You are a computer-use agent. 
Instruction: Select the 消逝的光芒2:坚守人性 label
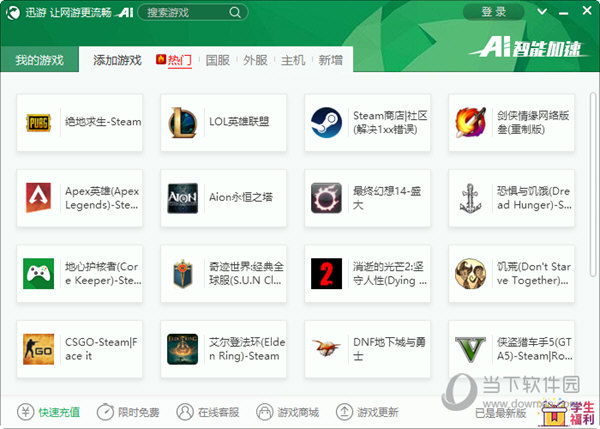coord(390,273)
